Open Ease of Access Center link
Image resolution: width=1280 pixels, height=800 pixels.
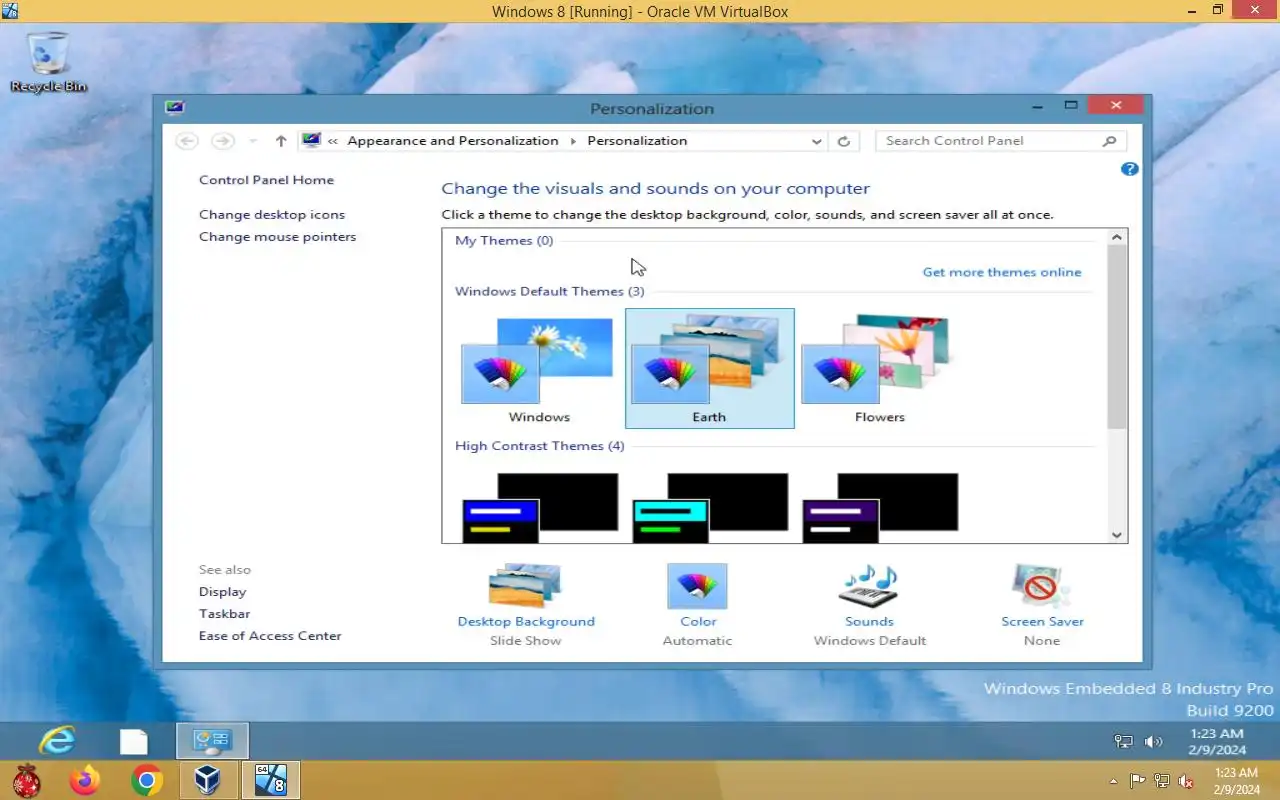270,636
